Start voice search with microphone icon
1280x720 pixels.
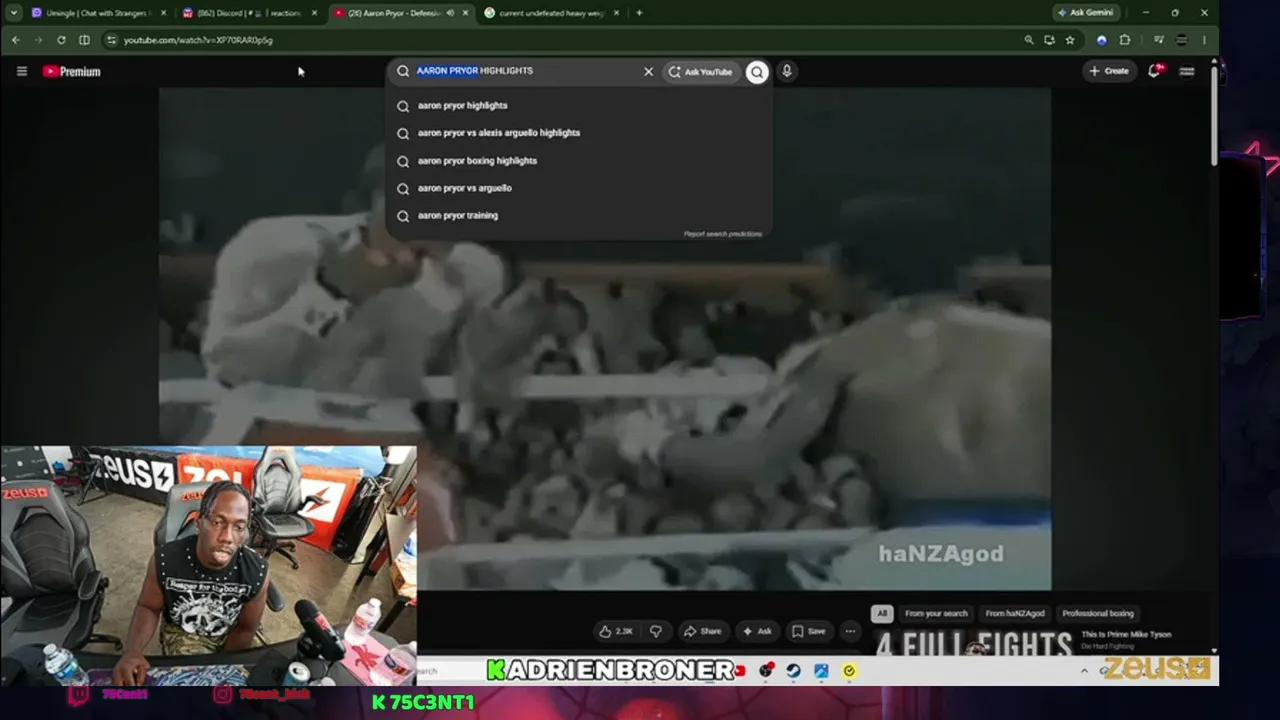[x=787, y=71]
